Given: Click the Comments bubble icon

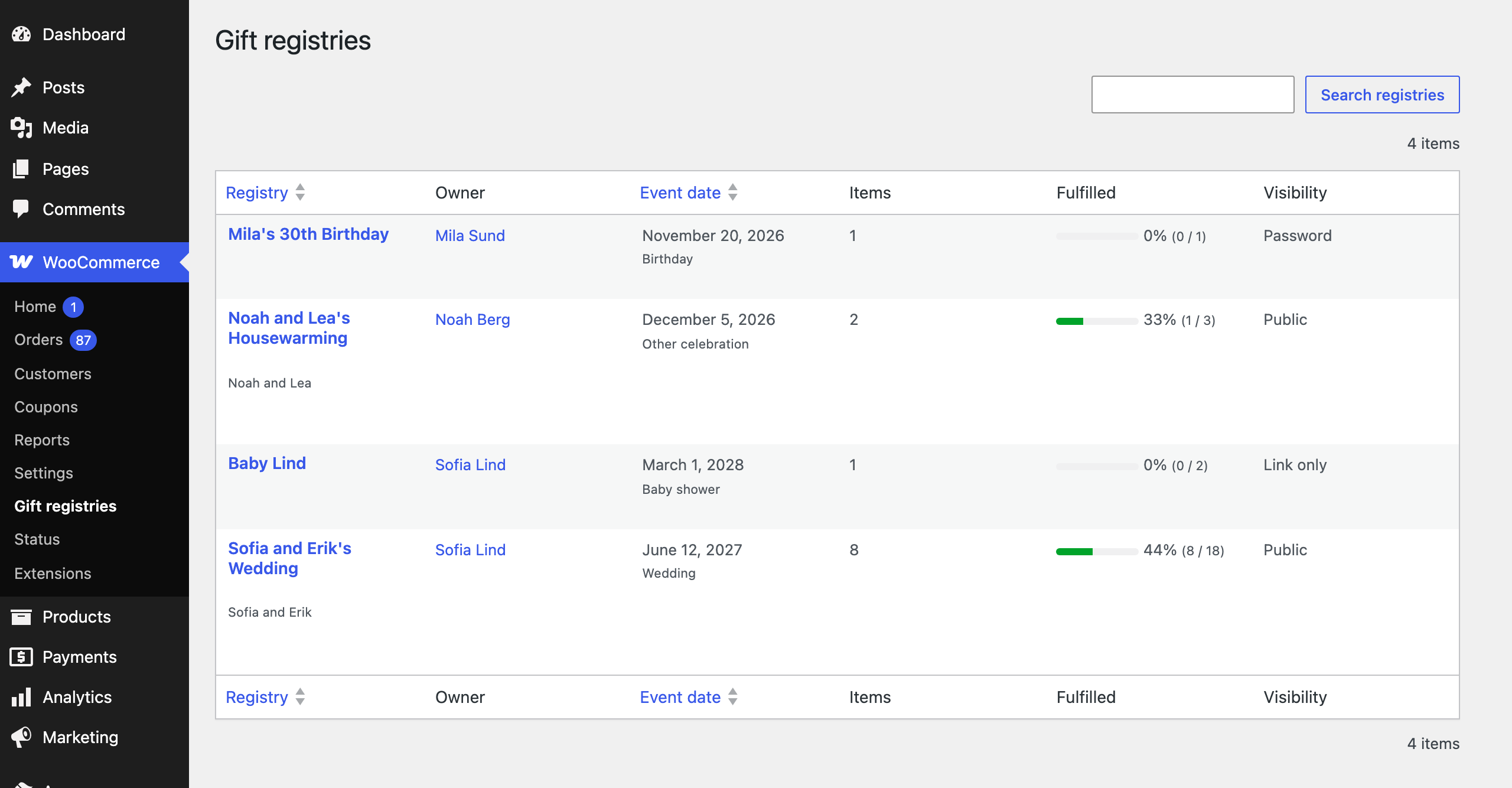Looking at the screenshot, I should [x=21, y=209].
